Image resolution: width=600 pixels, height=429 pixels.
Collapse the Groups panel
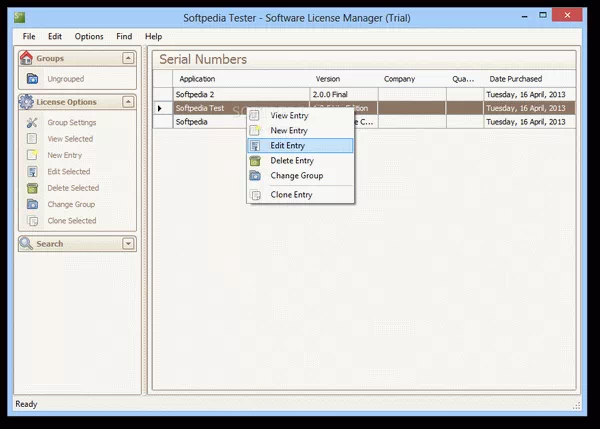coord(128,59)
